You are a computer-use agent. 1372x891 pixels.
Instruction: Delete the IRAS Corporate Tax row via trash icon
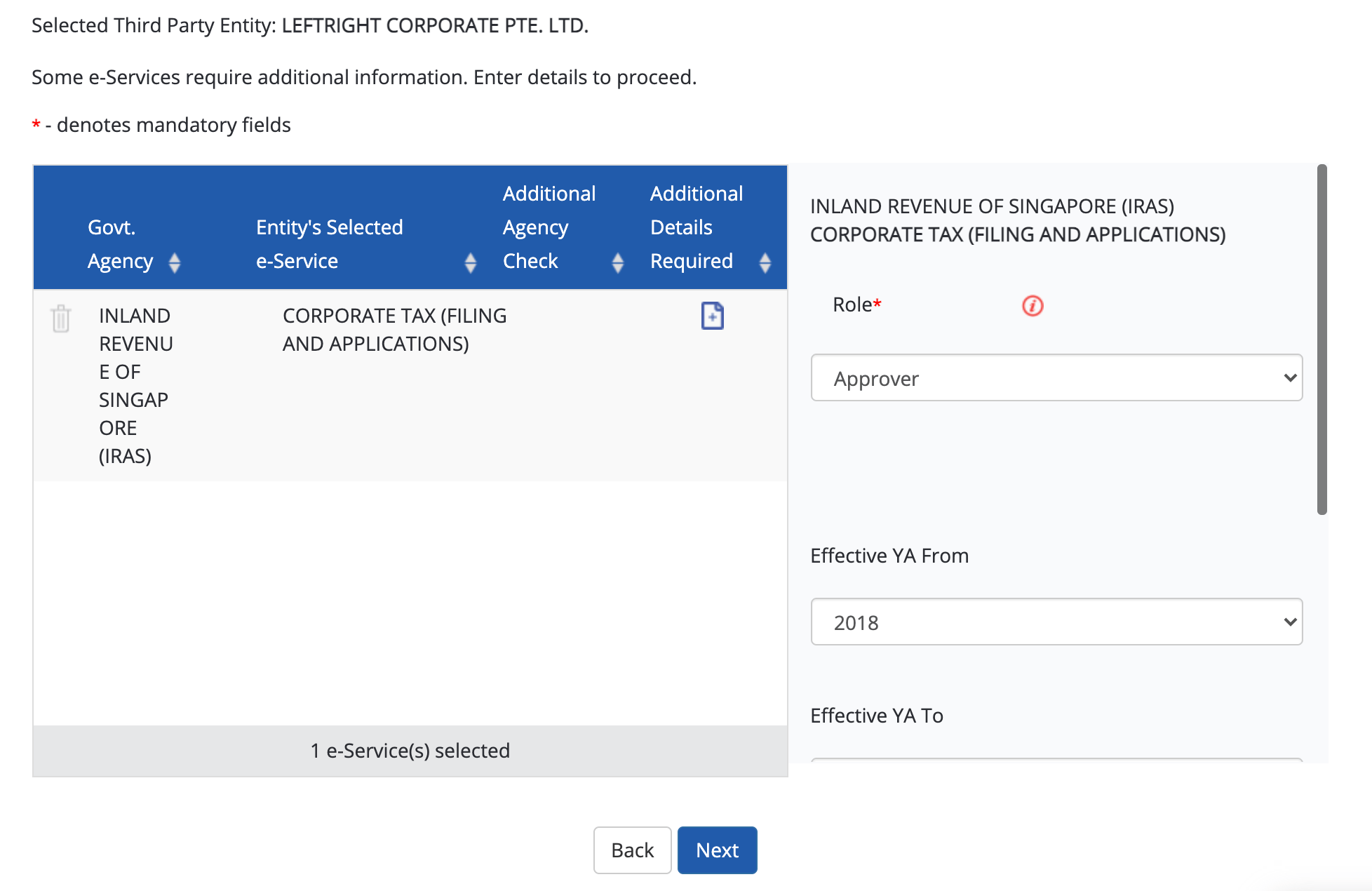tap(61, 319)
